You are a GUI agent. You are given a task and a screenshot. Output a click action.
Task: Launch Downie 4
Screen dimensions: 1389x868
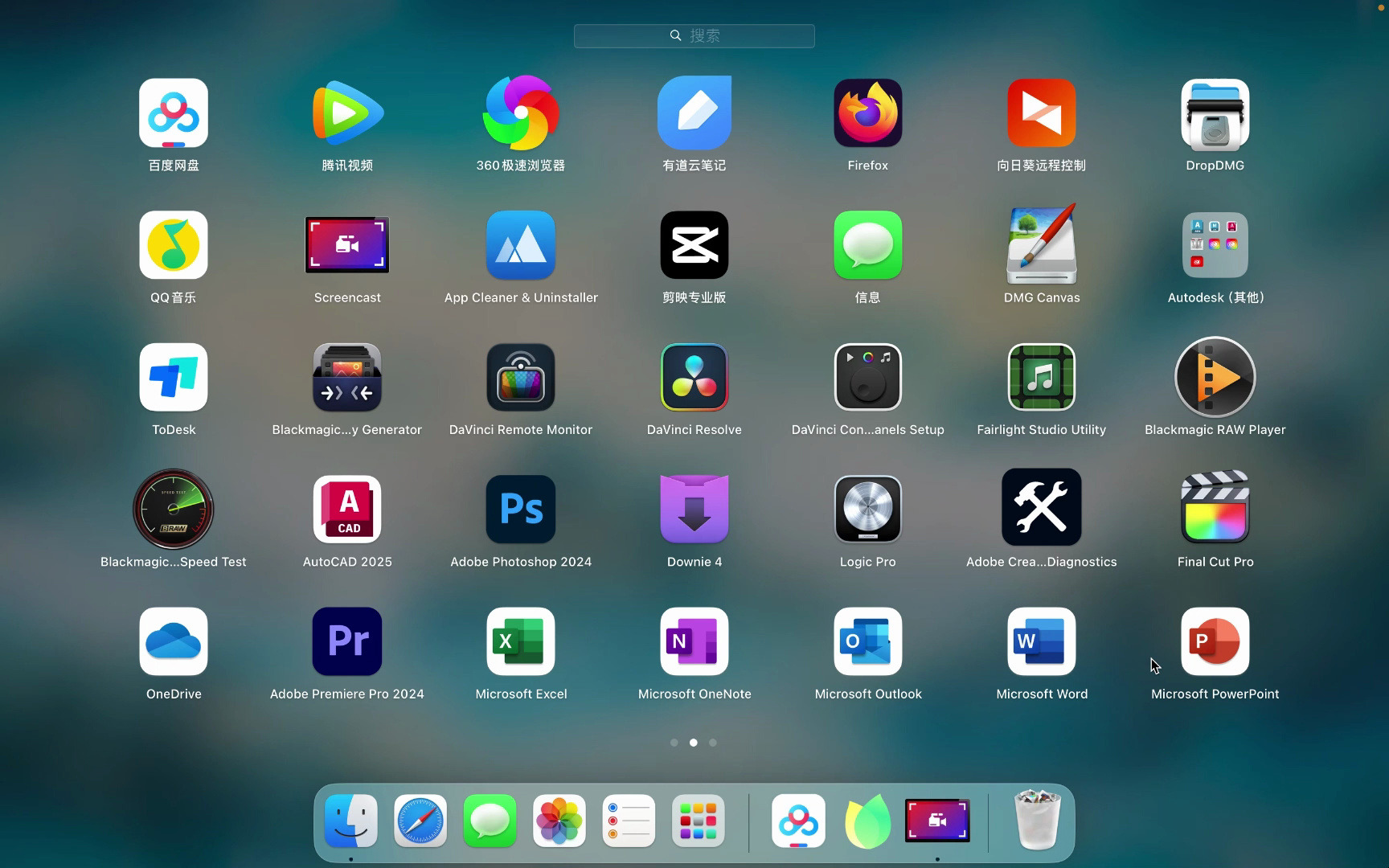(x=694, y=509)
